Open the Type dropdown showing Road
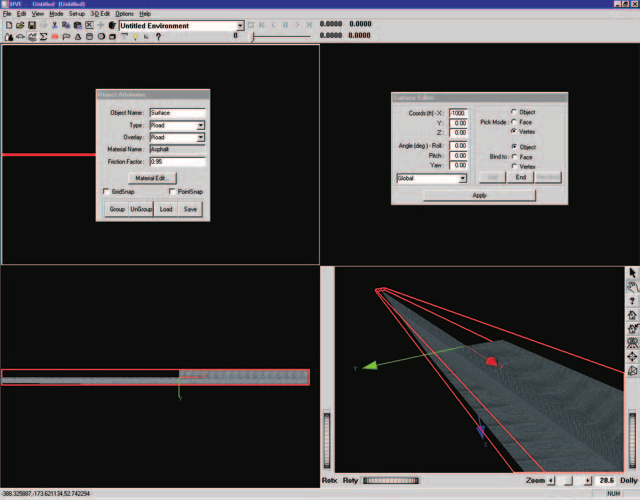Image resolution: width=640 pixels, height=500 pixels. click(177, 125)
